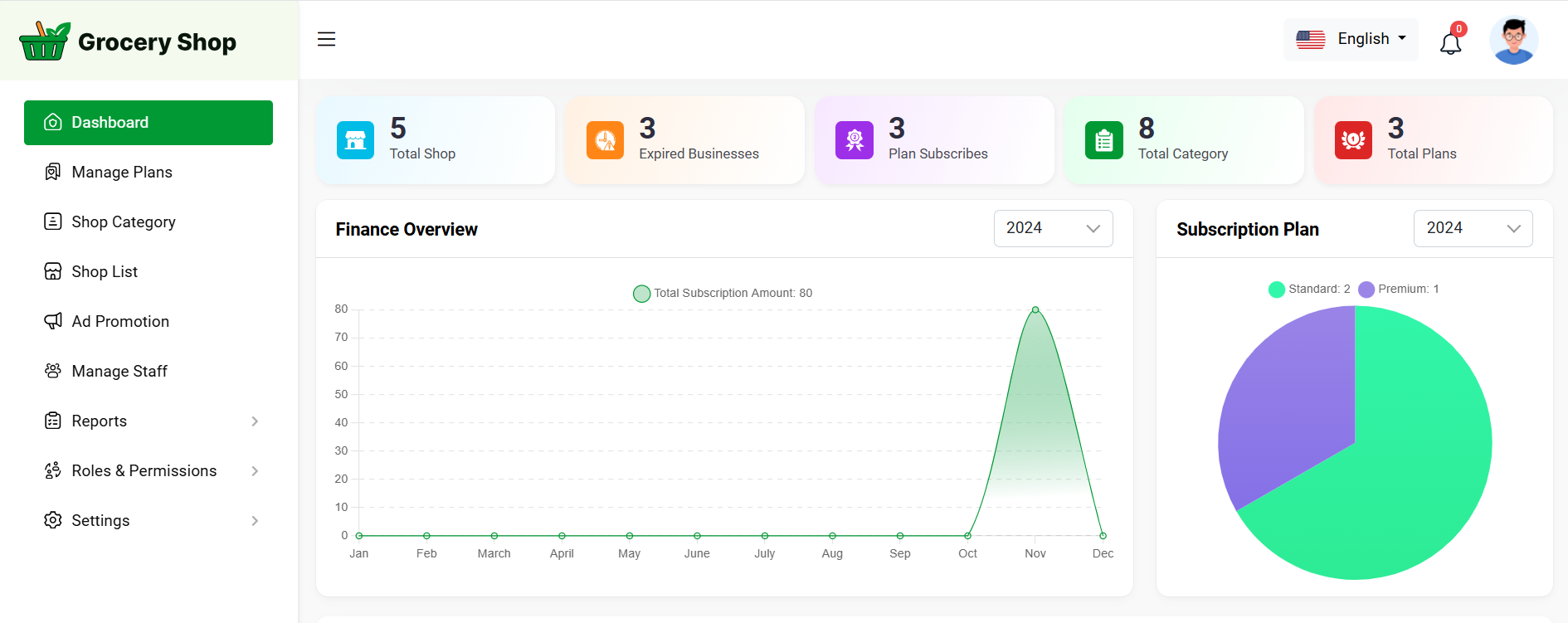
Task: Open the notification bell
Action: [1450, 43]
